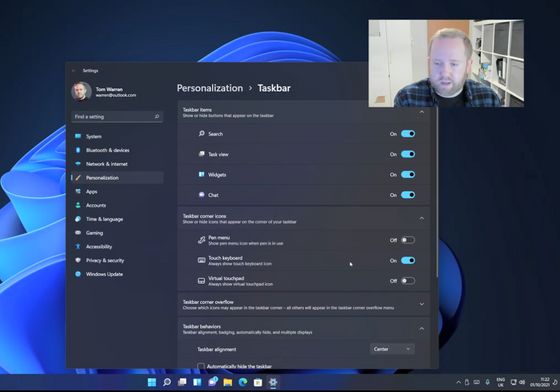
Task: Open Chat from the taskbar
Action: (213, 382)
